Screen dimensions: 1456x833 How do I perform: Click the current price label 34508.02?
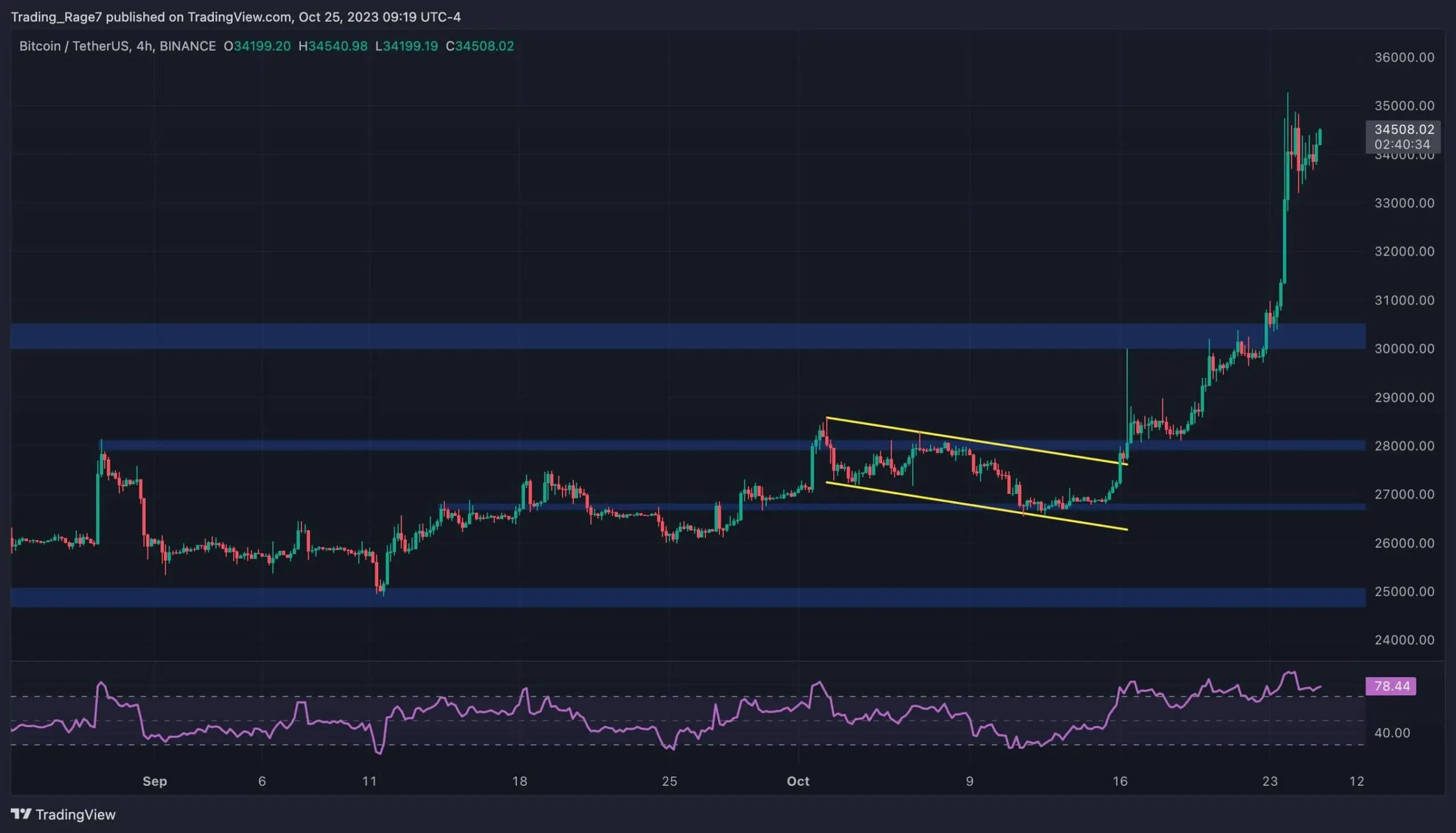1404,129
